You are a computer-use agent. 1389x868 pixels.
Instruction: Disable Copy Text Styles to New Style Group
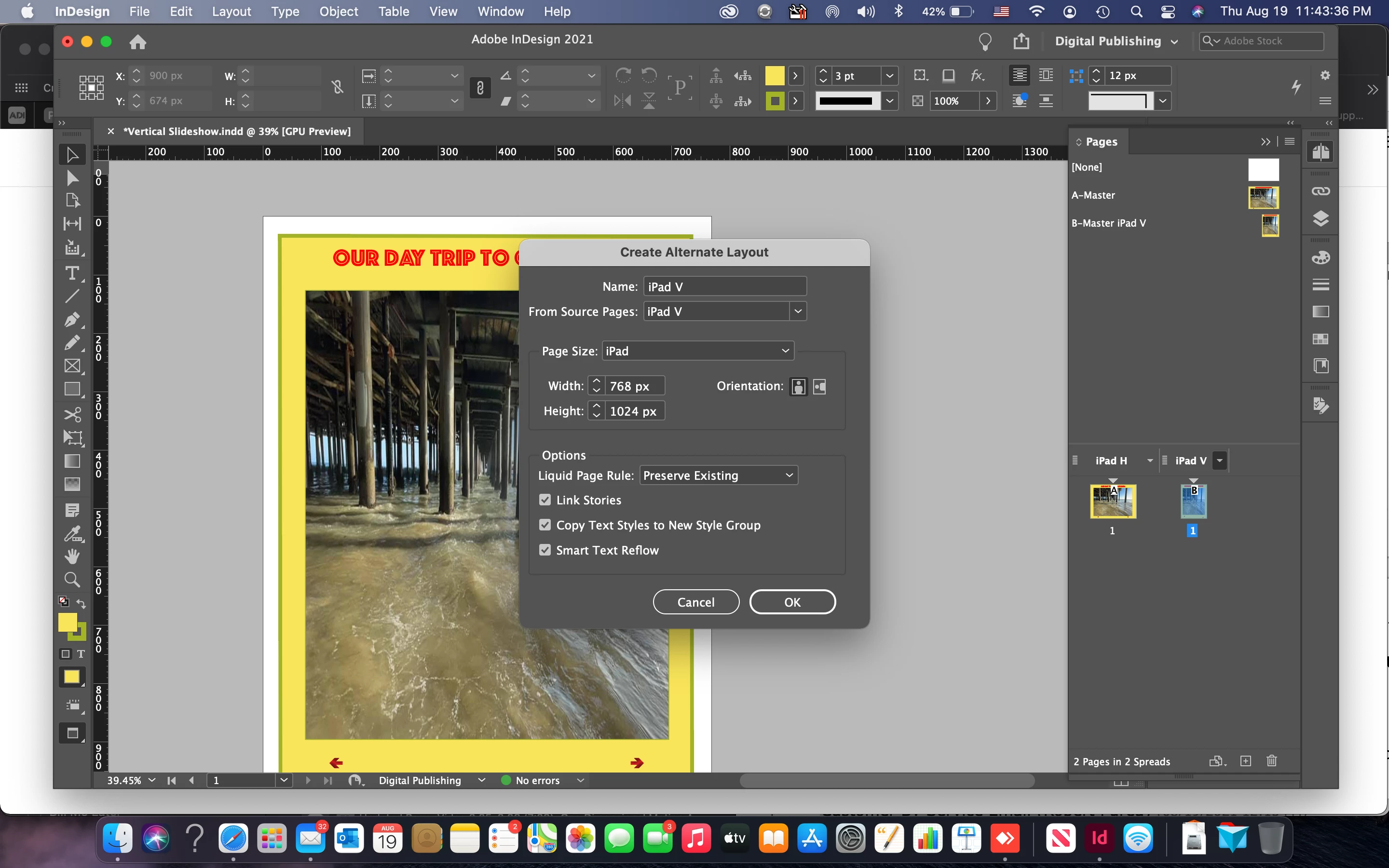tap(545, 525)
